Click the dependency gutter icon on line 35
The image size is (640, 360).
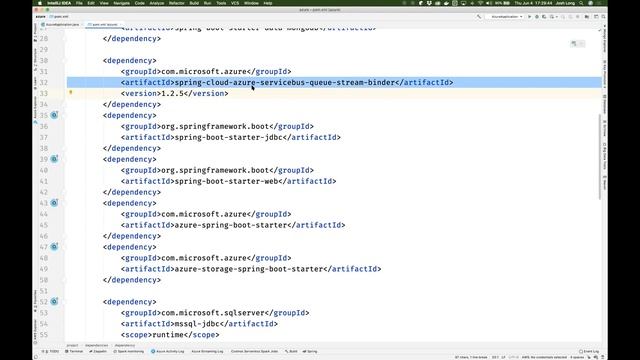coord(54,115)
